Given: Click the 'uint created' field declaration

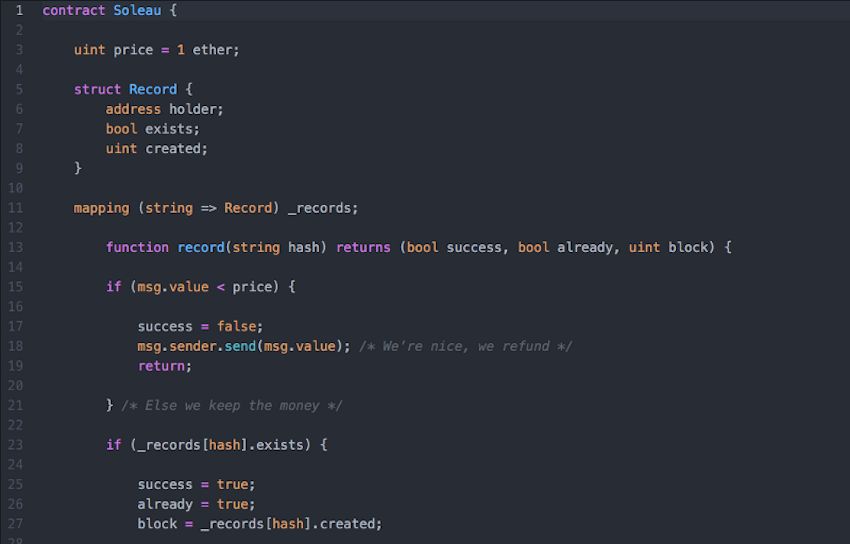Looking at the screenshot, I should click(x=157, y=148).
